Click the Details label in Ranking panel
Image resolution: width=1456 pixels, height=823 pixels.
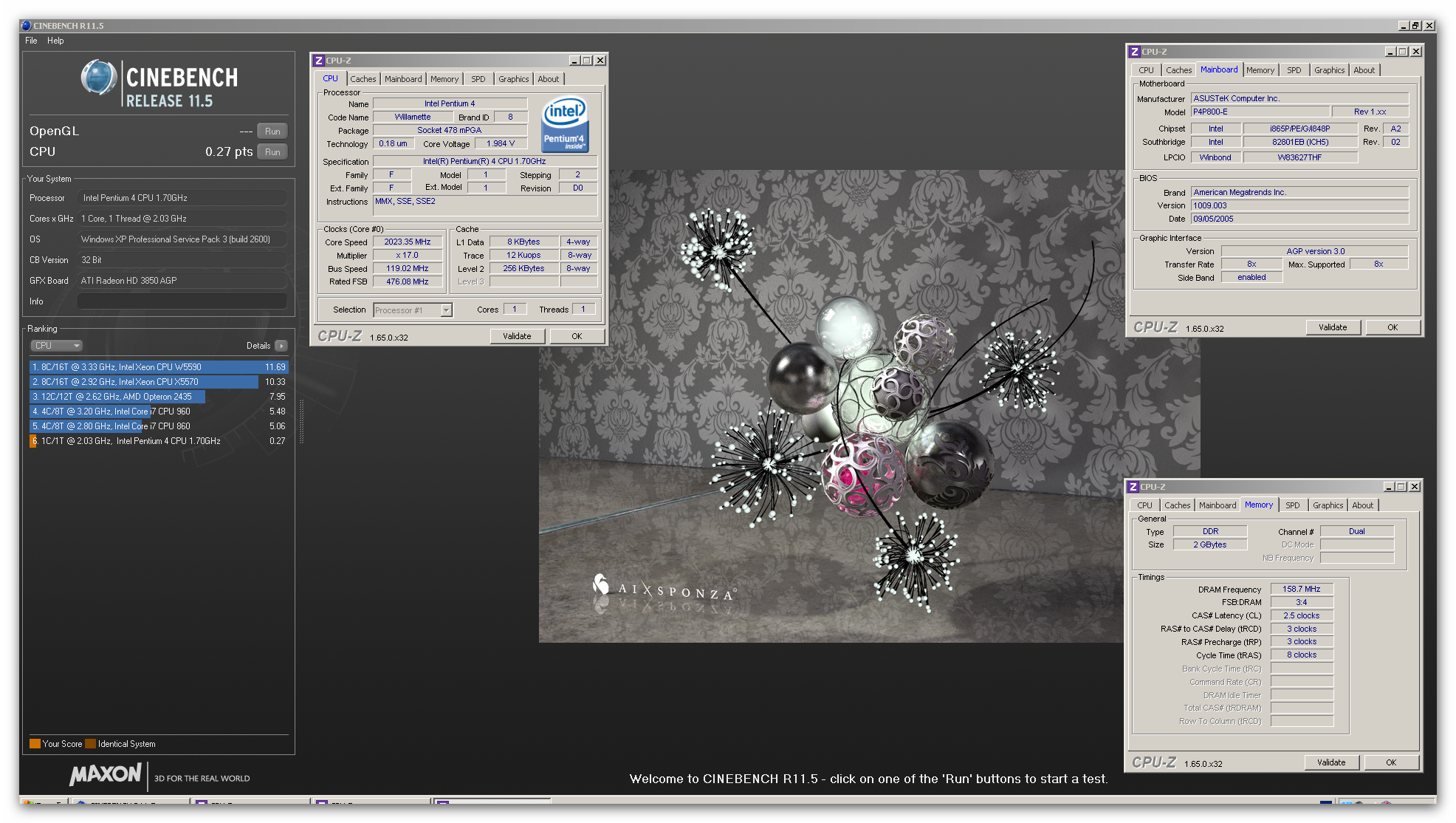click(258, 346)
